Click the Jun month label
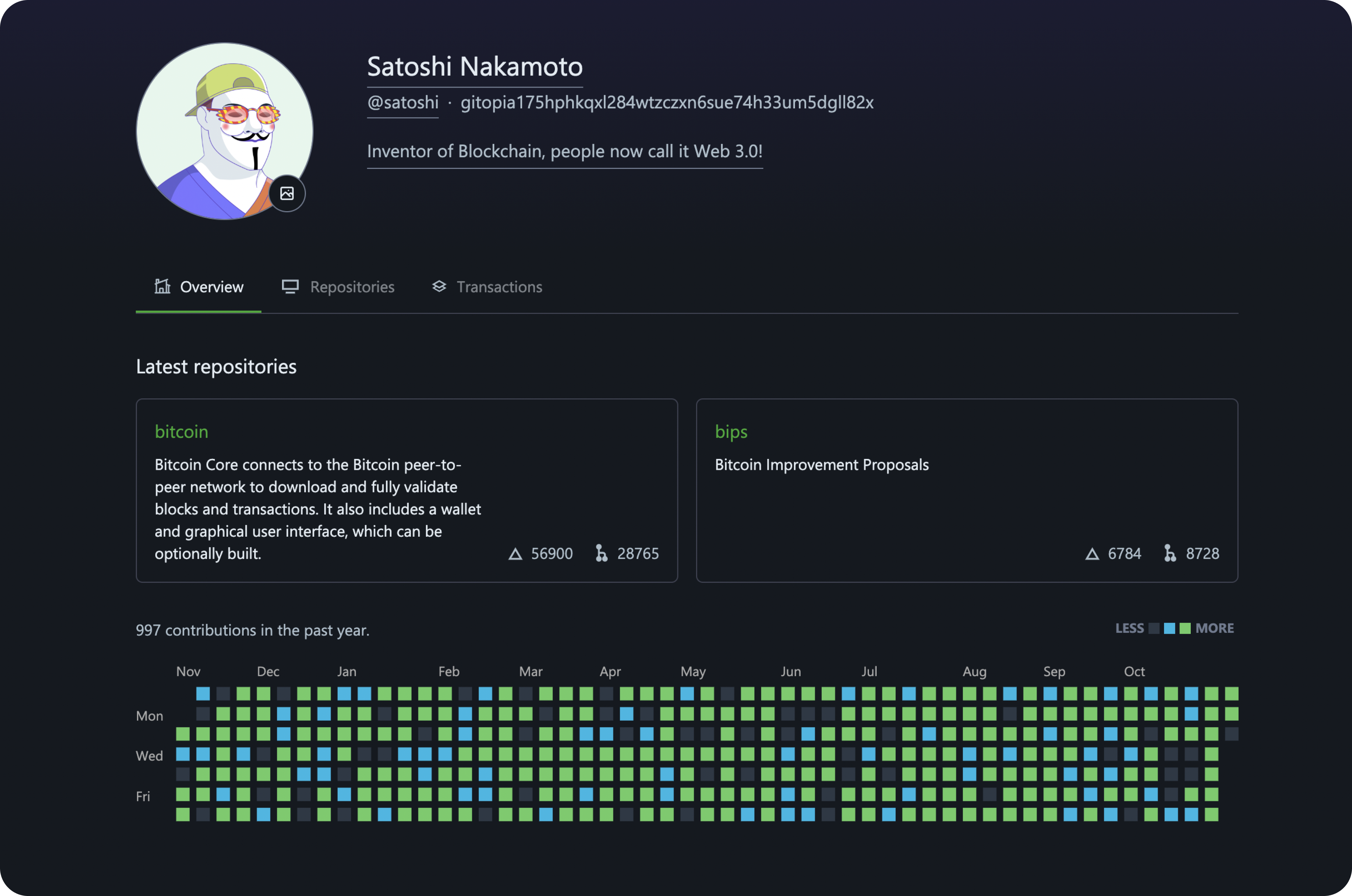The width and height of the screenshot is (1352, 896). 791,671
